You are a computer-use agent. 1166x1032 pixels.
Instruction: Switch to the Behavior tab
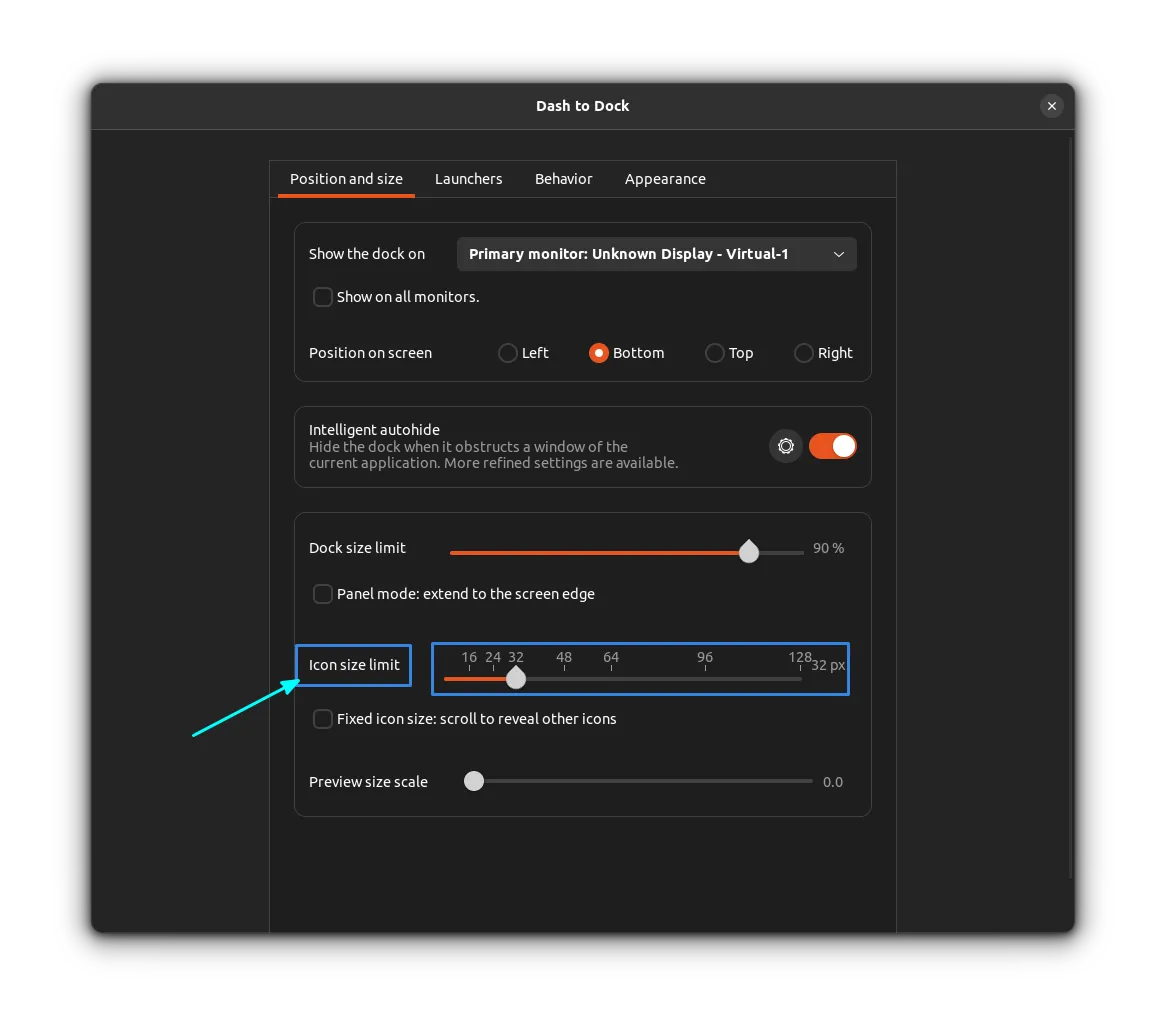pos(563,179)
